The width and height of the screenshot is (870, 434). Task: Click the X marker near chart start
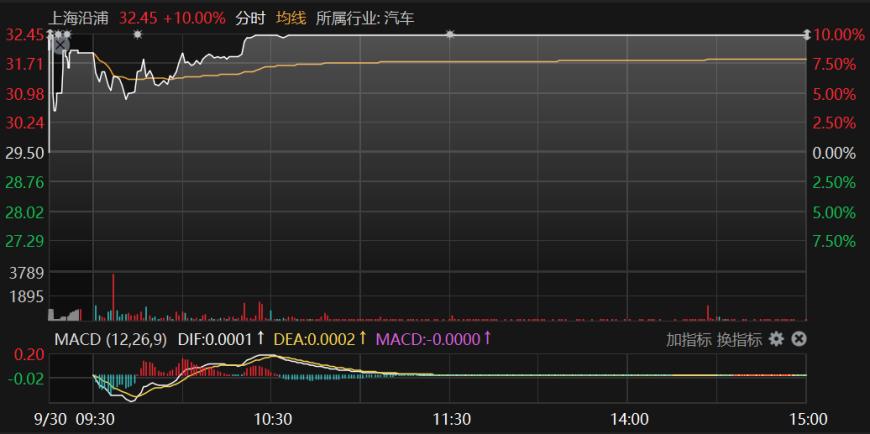(x=61, y=43)
